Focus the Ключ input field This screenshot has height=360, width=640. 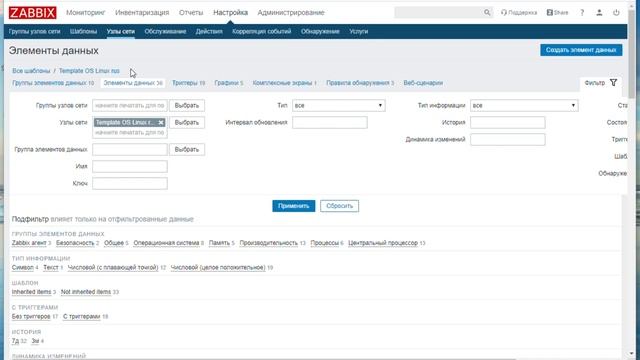click(130, 184)
